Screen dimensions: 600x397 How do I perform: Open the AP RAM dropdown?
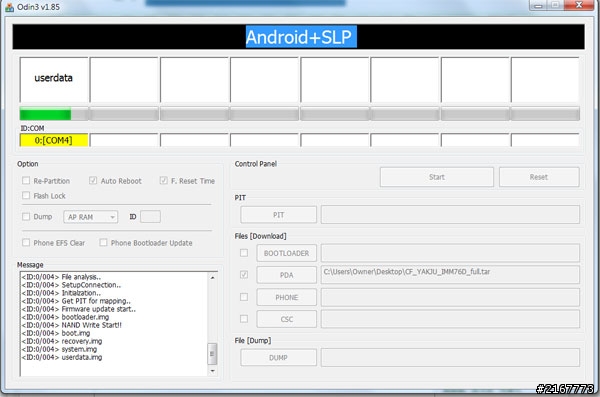(x=91, y=217)
